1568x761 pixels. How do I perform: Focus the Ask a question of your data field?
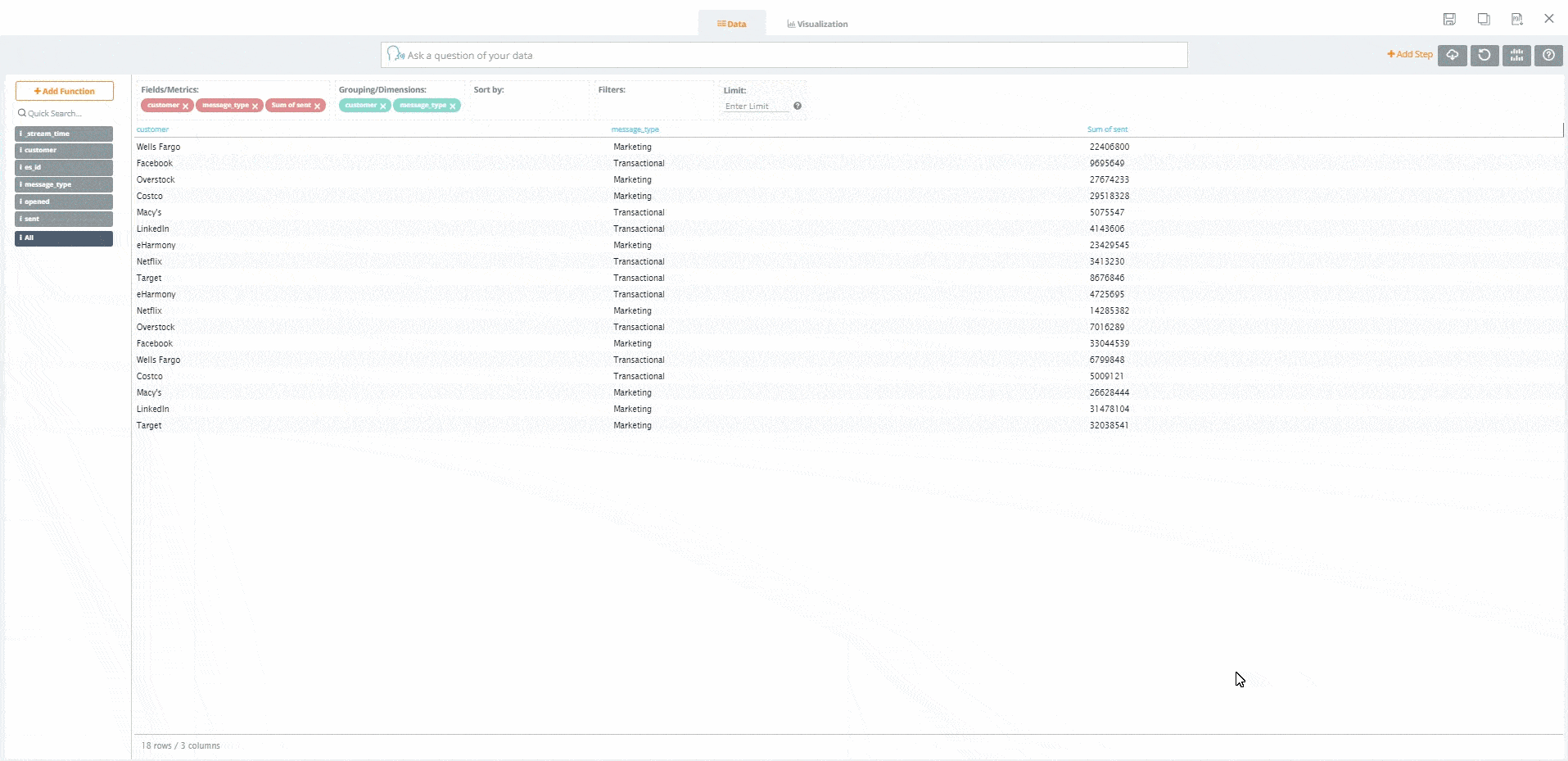tap(784, 55)
